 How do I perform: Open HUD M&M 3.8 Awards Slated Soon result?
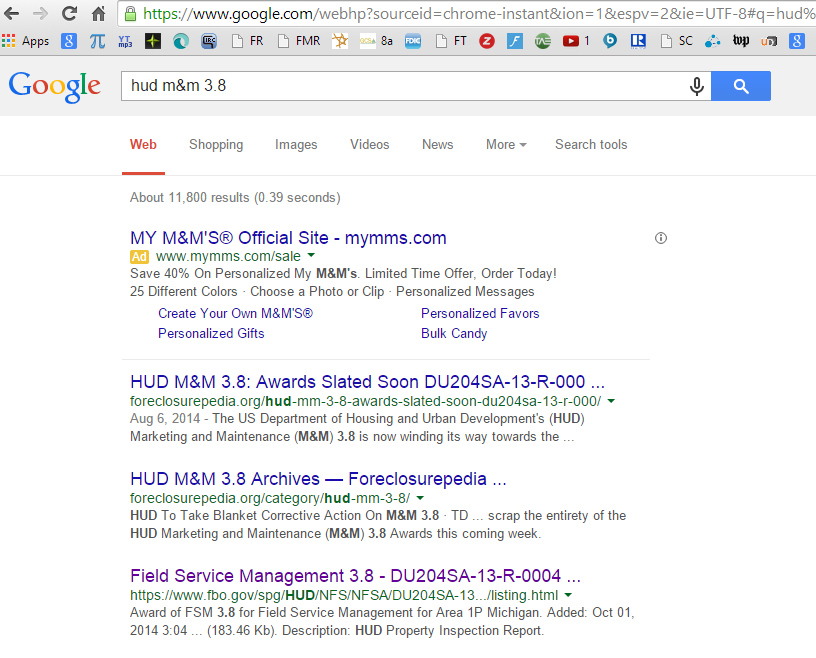(x=367, y=382)
